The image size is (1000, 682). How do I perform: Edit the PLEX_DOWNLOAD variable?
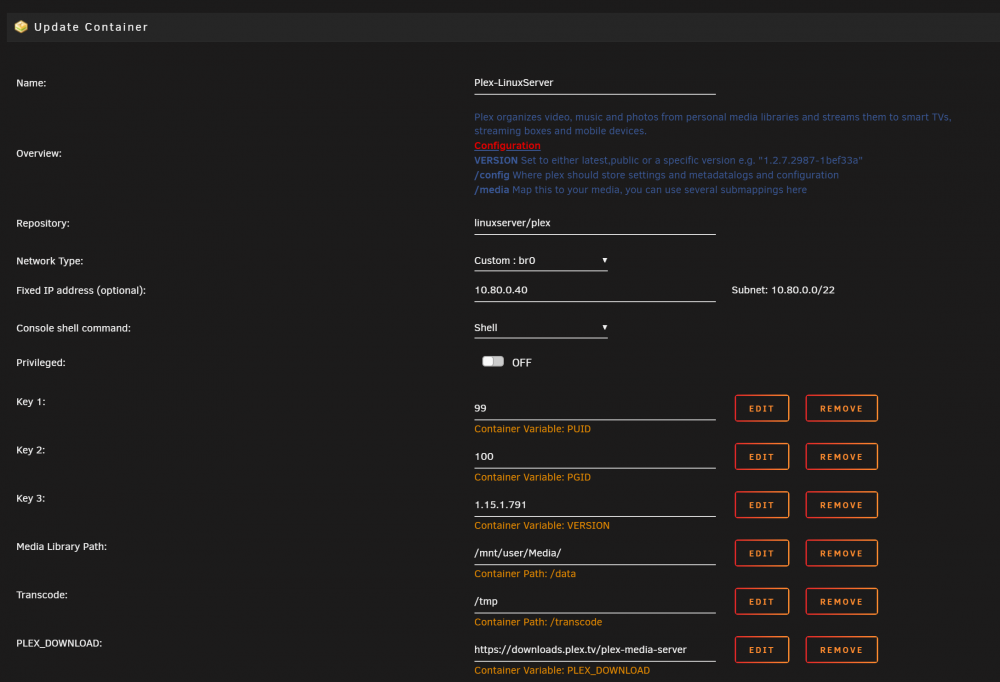761,649
